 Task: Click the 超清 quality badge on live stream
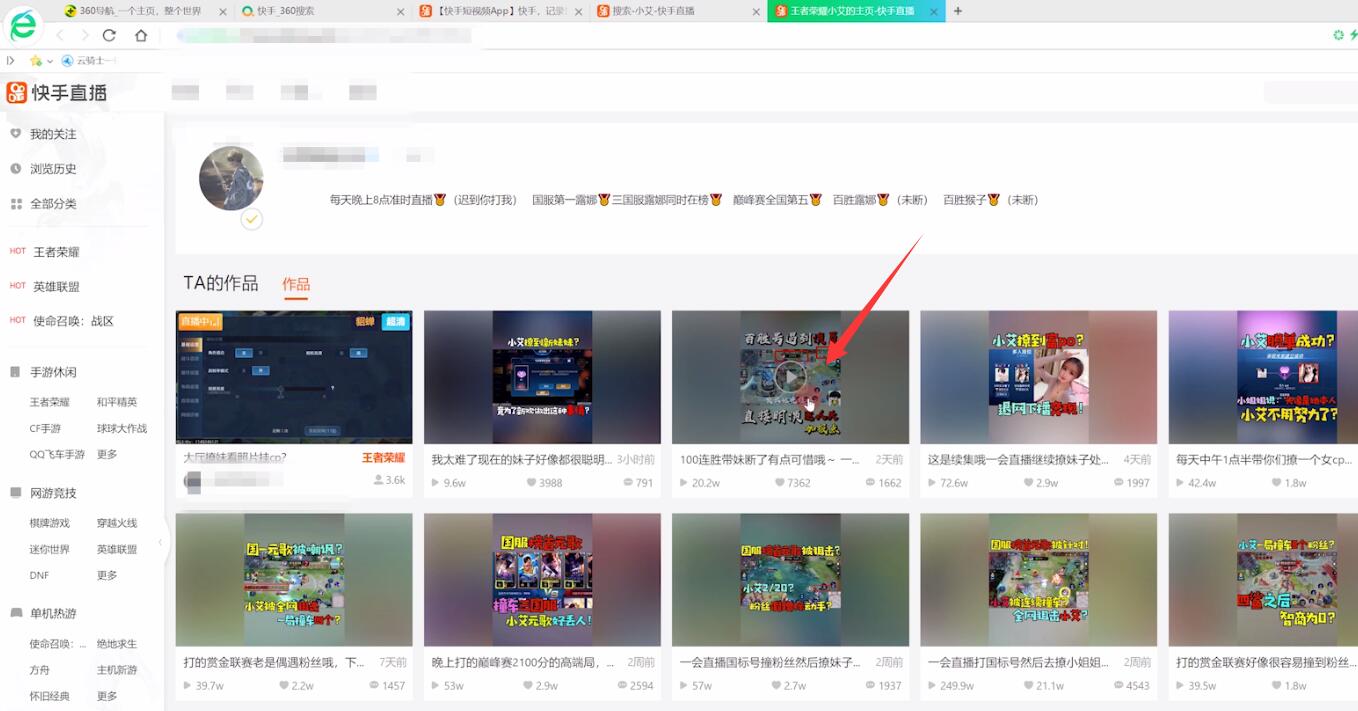coord(395,322)
